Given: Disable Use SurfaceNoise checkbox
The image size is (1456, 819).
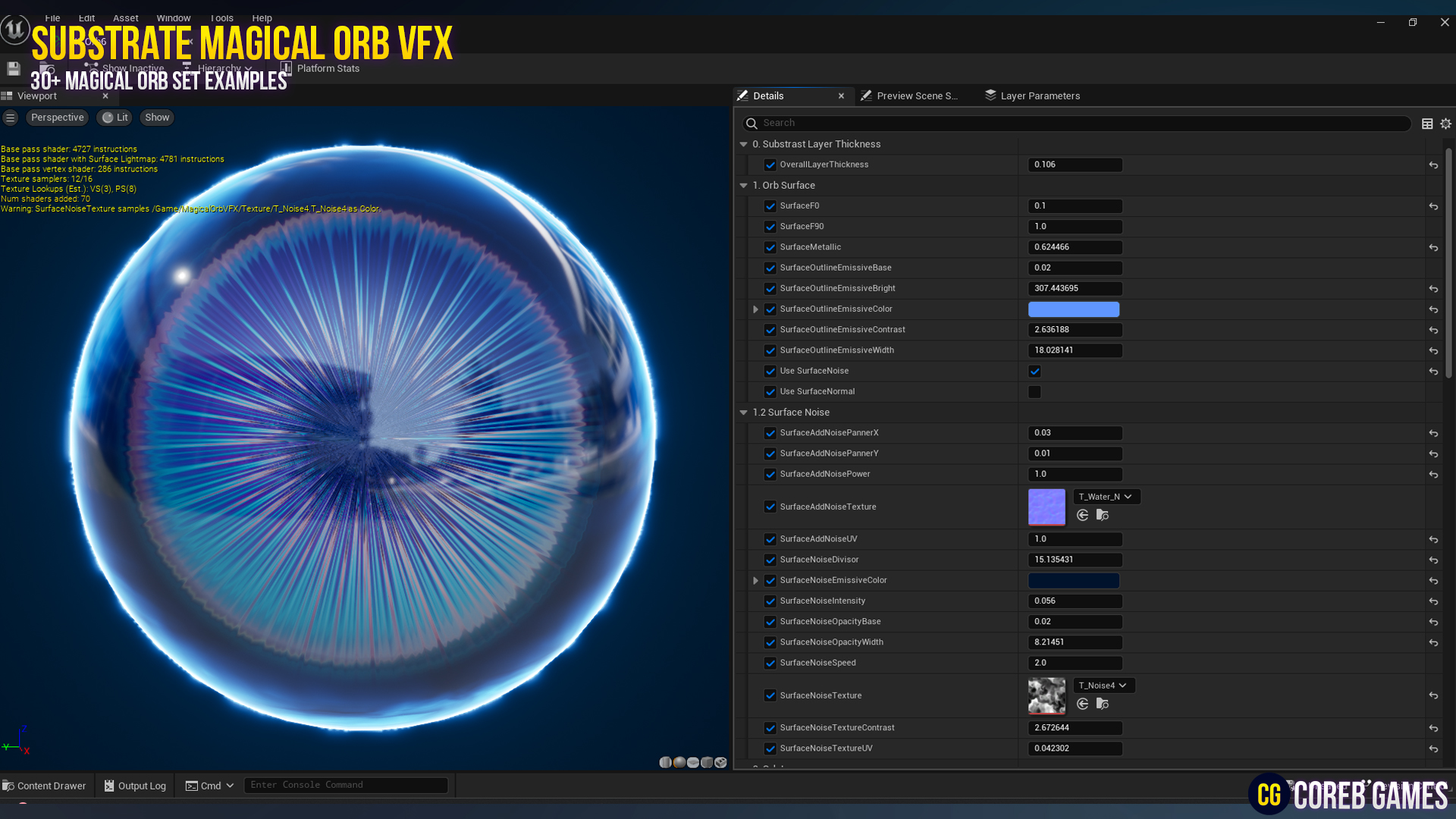Looking at the screenshot, I should tap(1034, 371).
